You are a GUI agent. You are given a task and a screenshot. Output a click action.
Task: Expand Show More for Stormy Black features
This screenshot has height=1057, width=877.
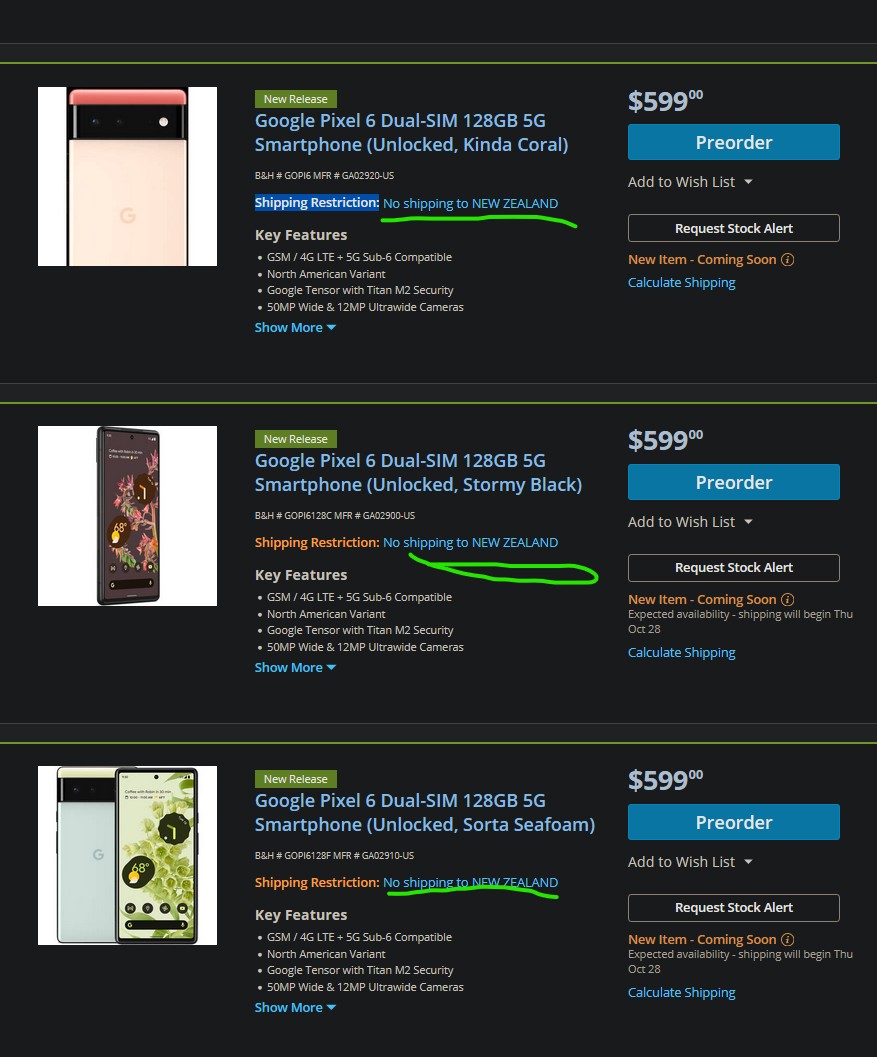coord(295,667)
